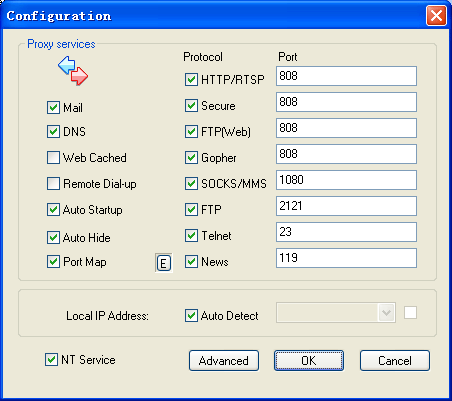
Task: Cancel the configuration changes
Action: click(395, 360)
